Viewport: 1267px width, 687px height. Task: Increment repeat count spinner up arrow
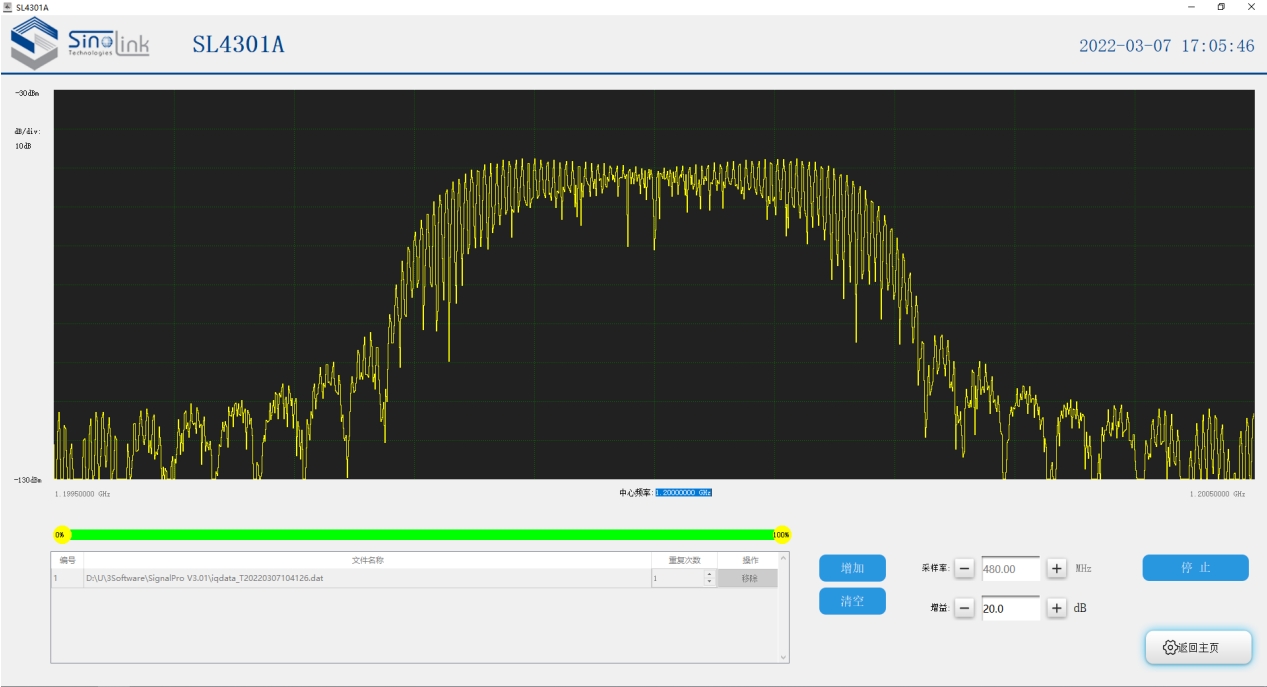(x=710, y=574)
